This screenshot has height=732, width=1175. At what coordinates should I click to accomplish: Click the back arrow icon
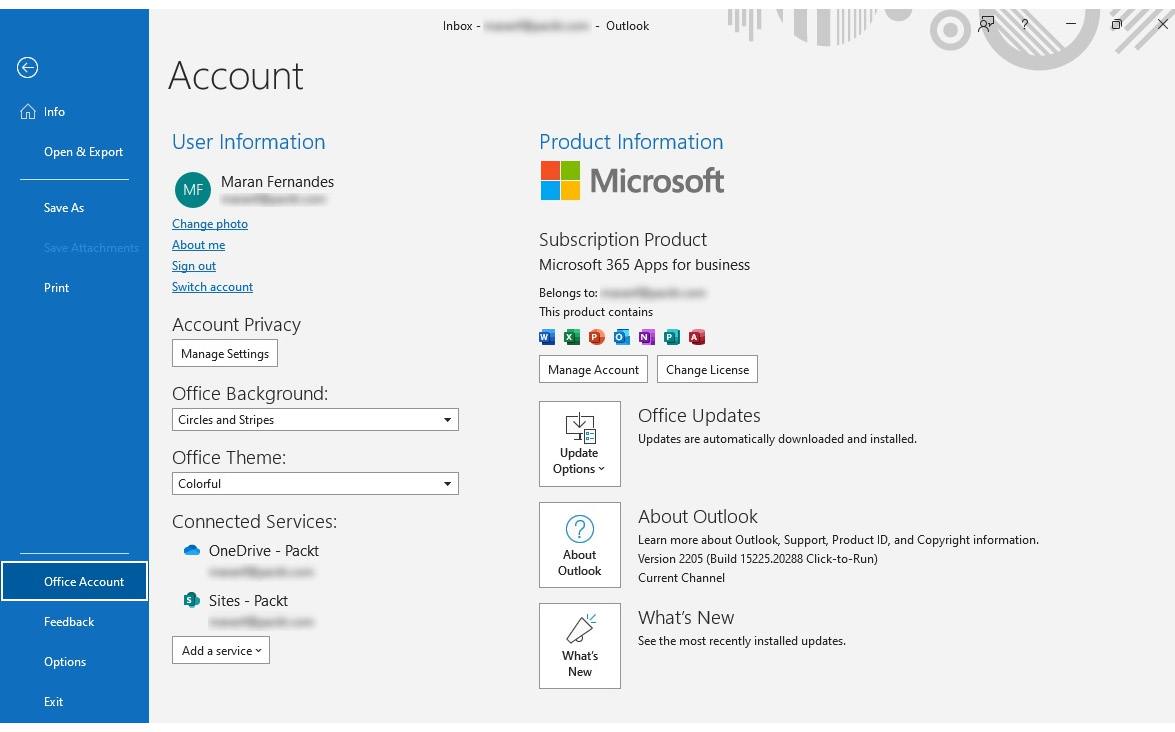[x=28, y=68]
